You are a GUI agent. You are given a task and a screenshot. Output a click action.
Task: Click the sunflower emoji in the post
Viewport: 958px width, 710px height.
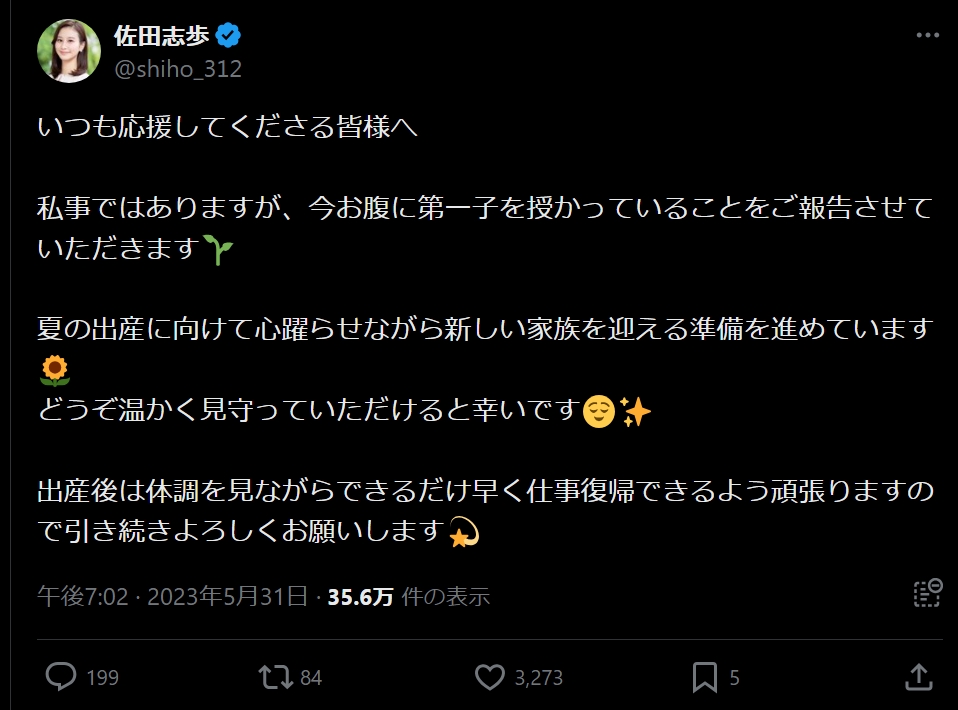54,371
